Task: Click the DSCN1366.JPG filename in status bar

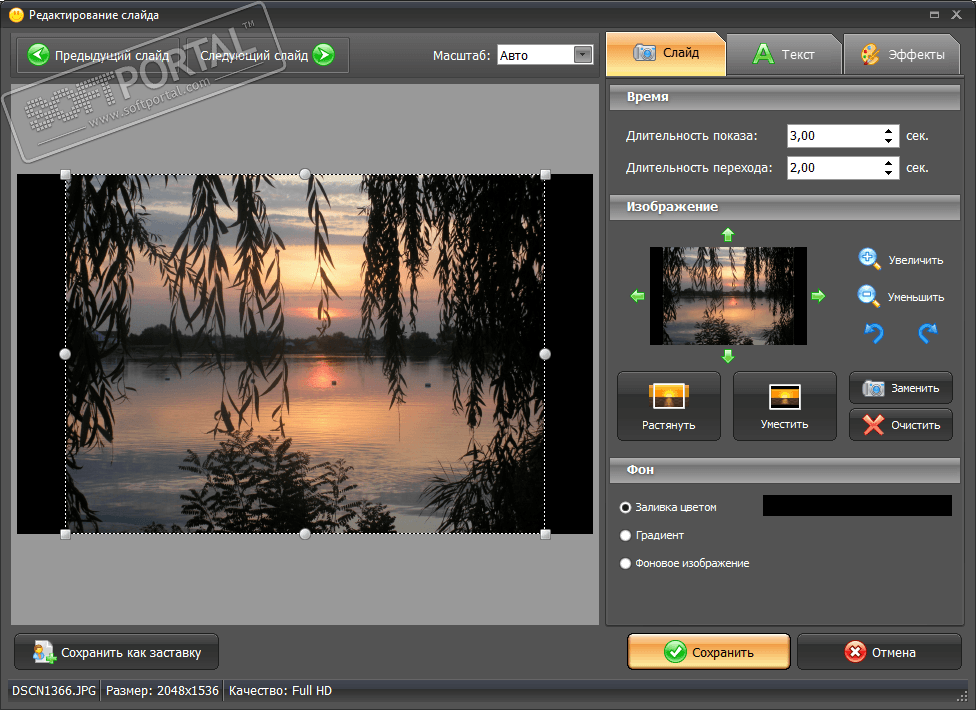Action: pyautogui.click(x=54, y=691)
